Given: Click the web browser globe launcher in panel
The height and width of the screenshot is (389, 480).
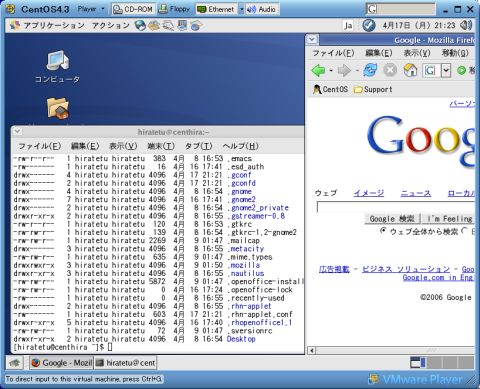Looking at the screenshot, I should [140, 25].
